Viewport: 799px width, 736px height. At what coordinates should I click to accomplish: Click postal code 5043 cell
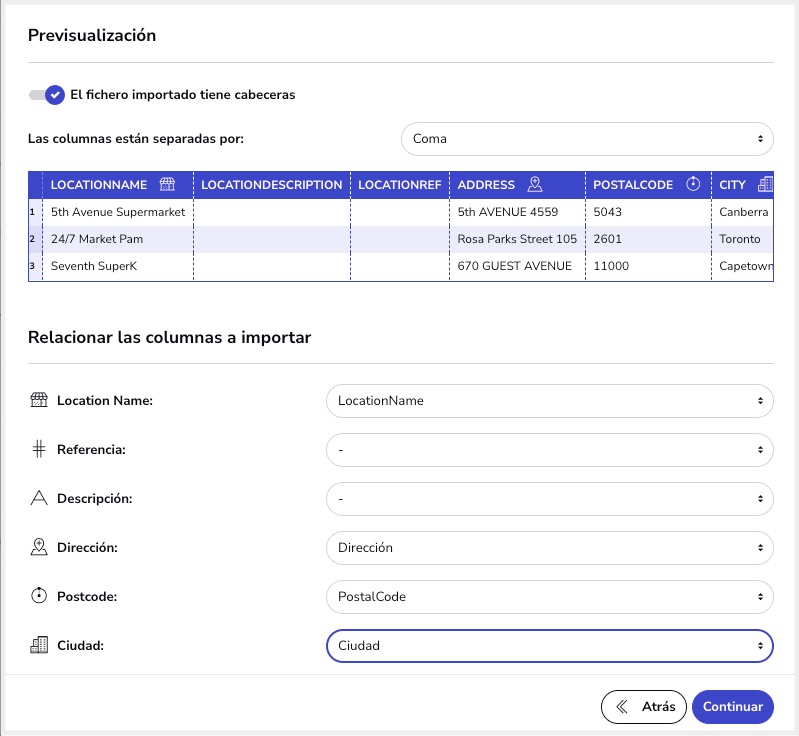click(x=648, y=212)
